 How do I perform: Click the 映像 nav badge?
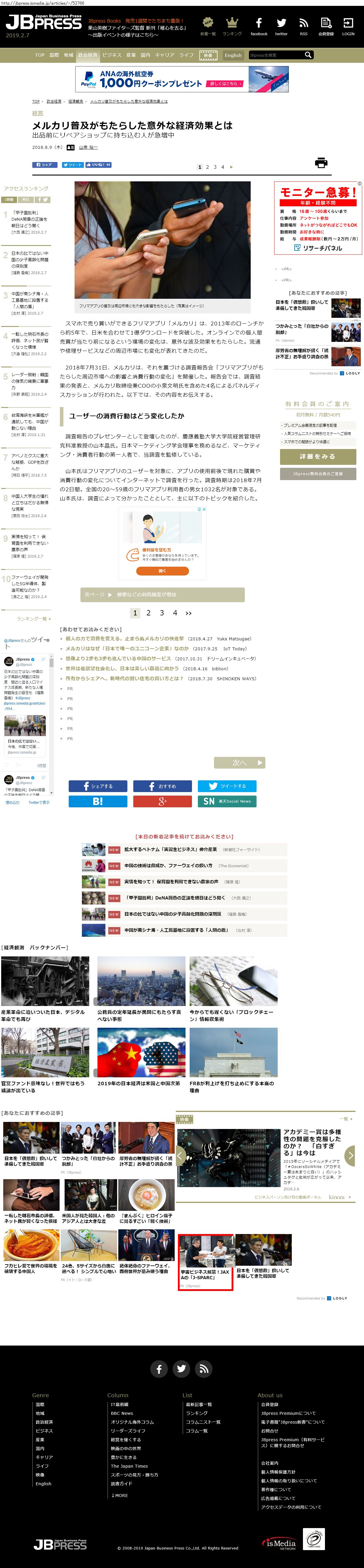point(209,55)
